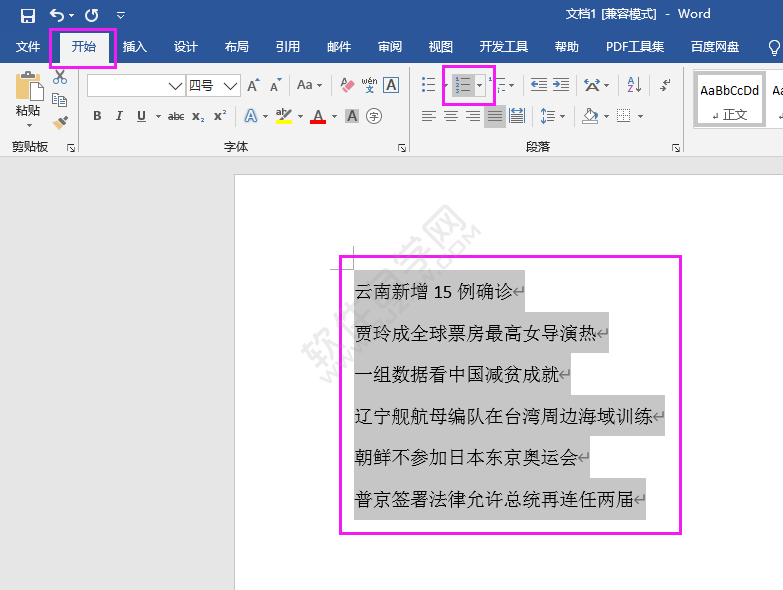Open the Asian layout menu
The height and width of the screenshot is (590, 783).
[x=597, y=85]
